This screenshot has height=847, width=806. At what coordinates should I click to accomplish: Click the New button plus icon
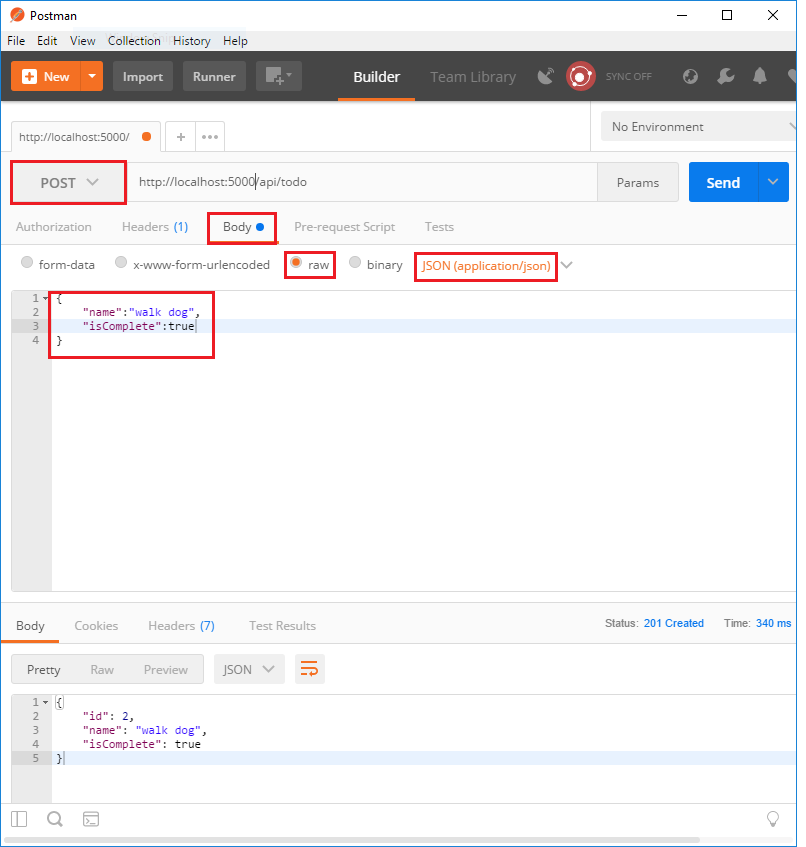tap(29, 77)
